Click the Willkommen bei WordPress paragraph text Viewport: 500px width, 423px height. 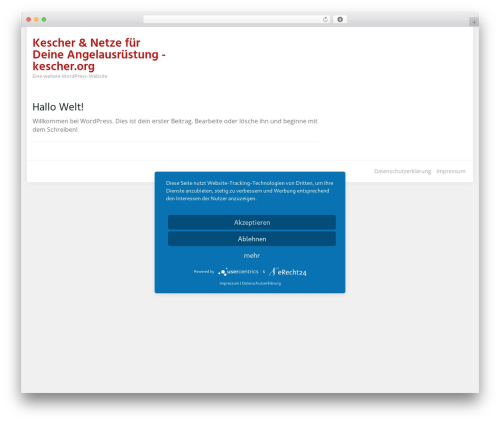pos(175,125)
